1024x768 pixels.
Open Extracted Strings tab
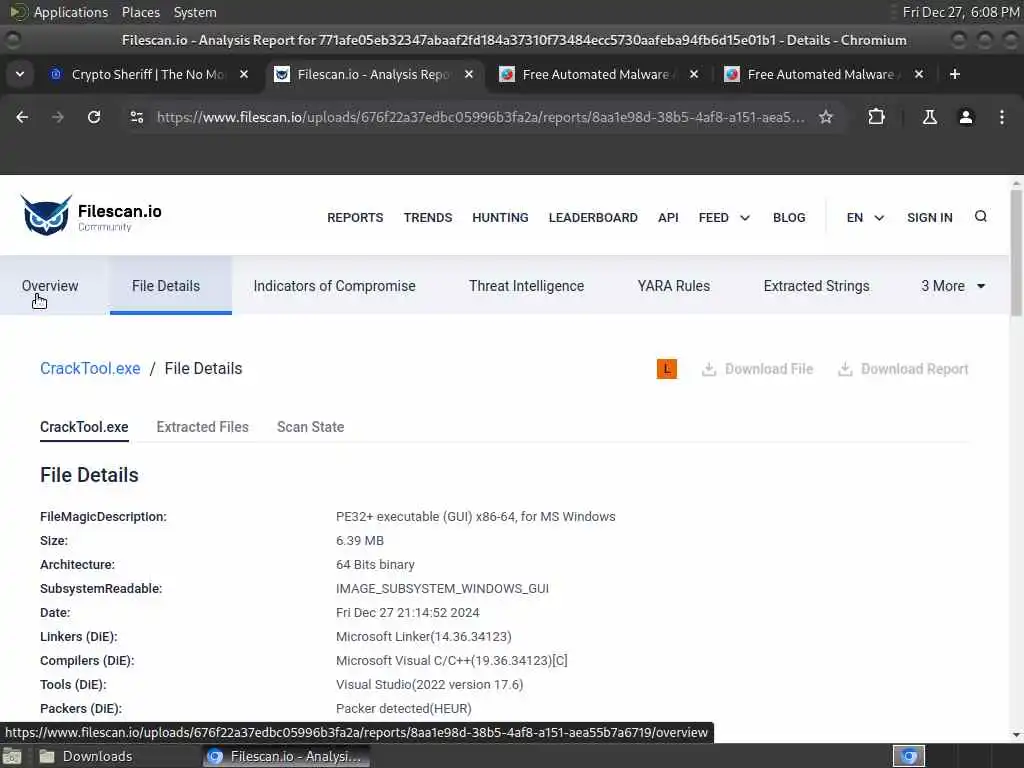coord(816,285)
